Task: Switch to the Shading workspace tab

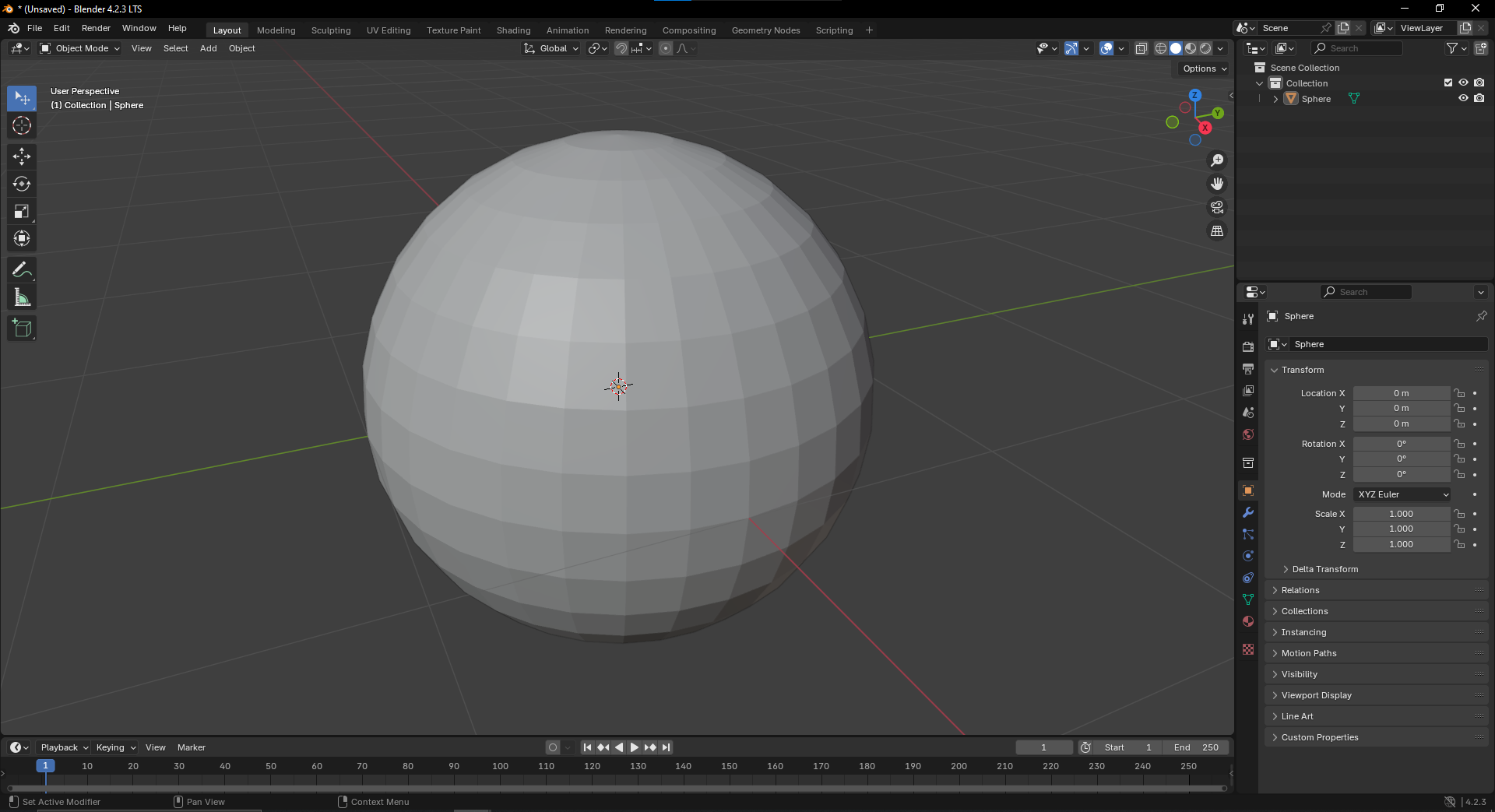Action: (x=513, y=30)
